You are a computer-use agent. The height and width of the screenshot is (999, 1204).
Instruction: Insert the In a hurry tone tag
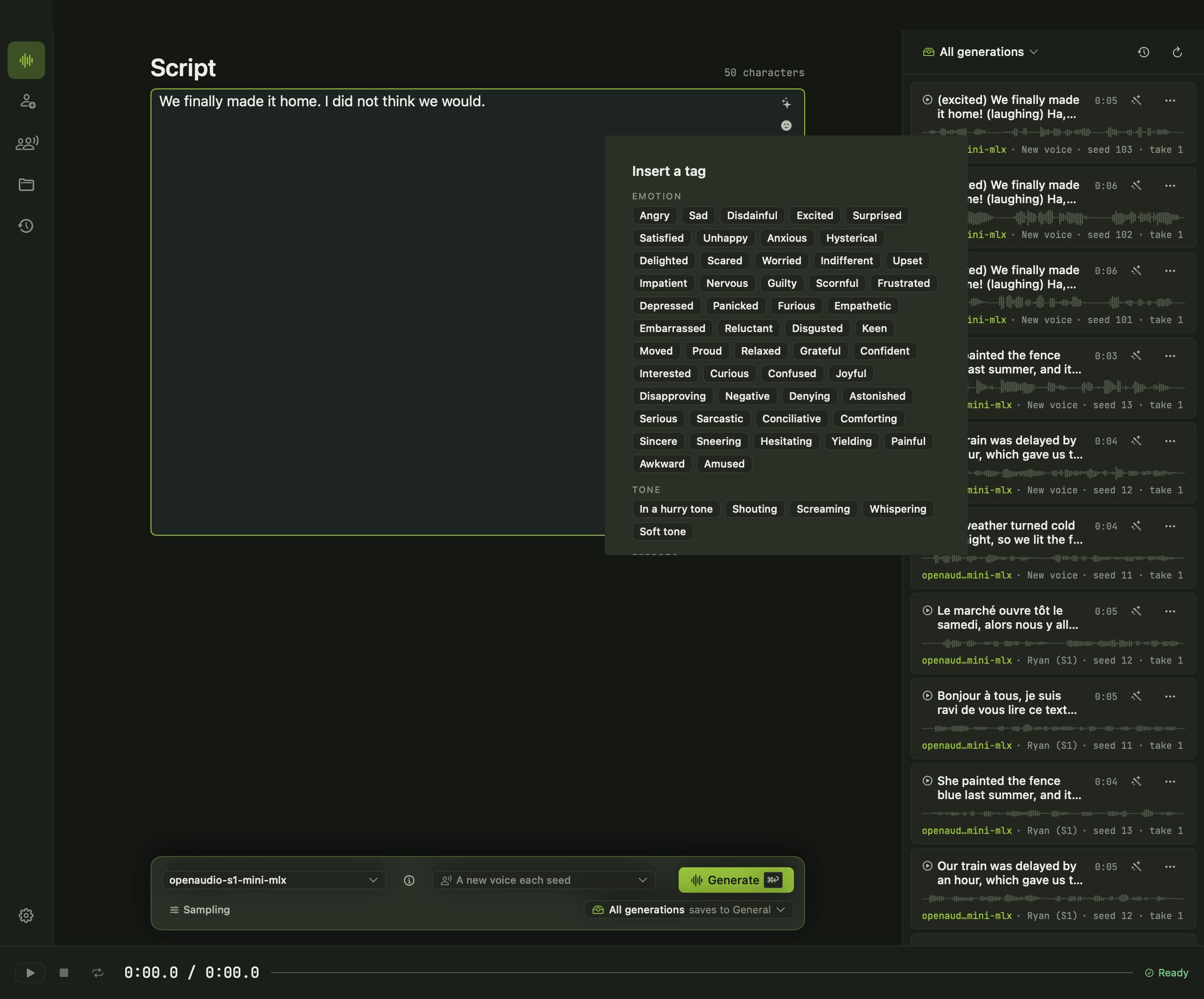click(675, 509)
